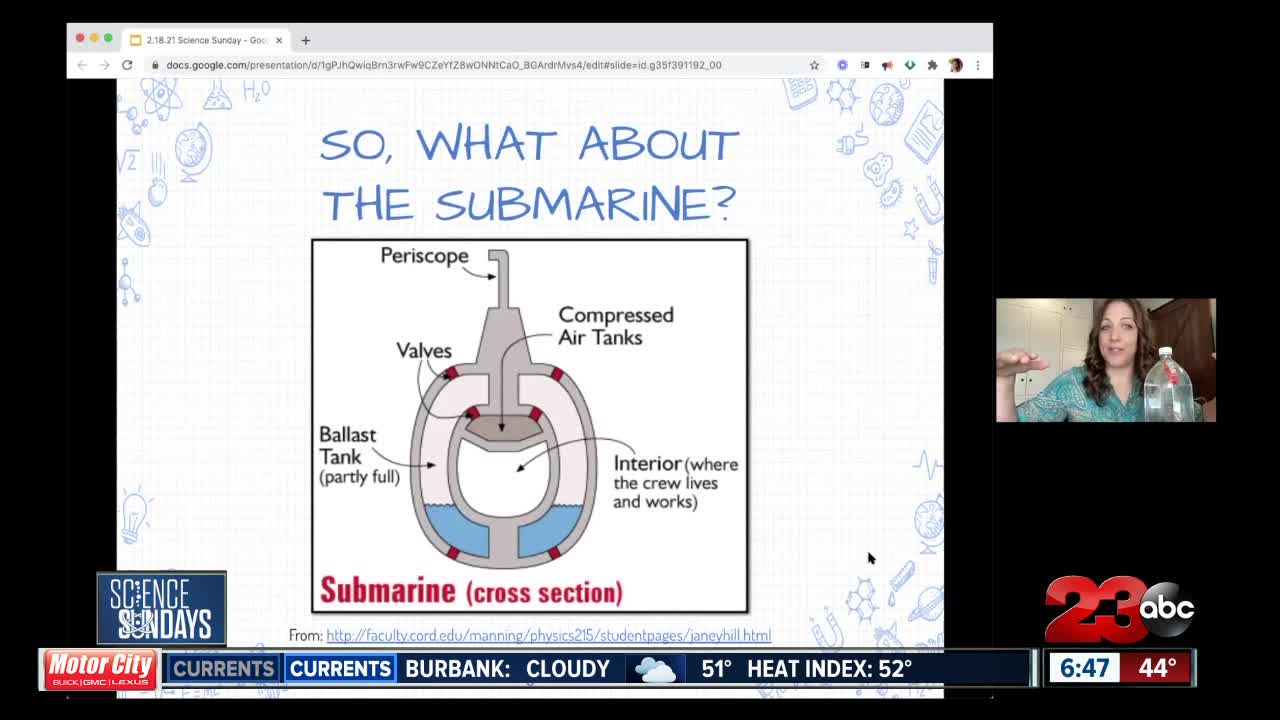Click the megaphone extension icon

[887, 65]
